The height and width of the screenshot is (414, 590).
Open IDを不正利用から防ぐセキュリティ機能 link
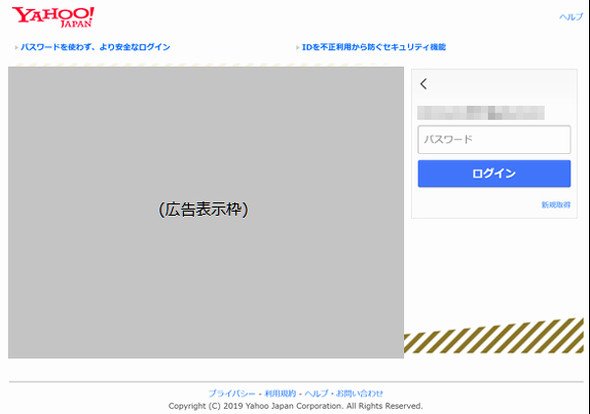tap(374, 47)
